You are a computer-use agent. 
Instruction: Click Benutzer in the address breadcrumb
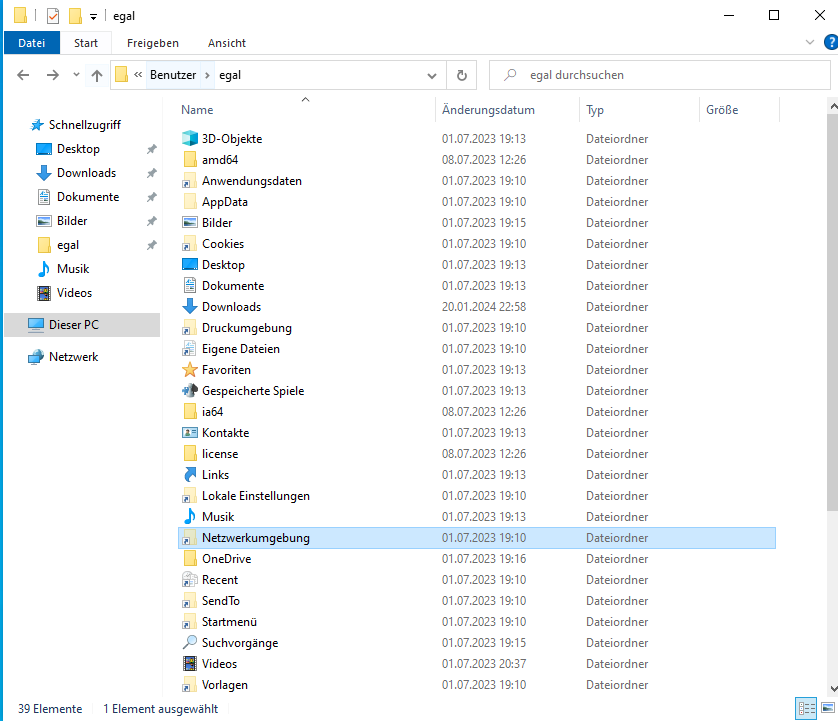click(x=173, y=75)
